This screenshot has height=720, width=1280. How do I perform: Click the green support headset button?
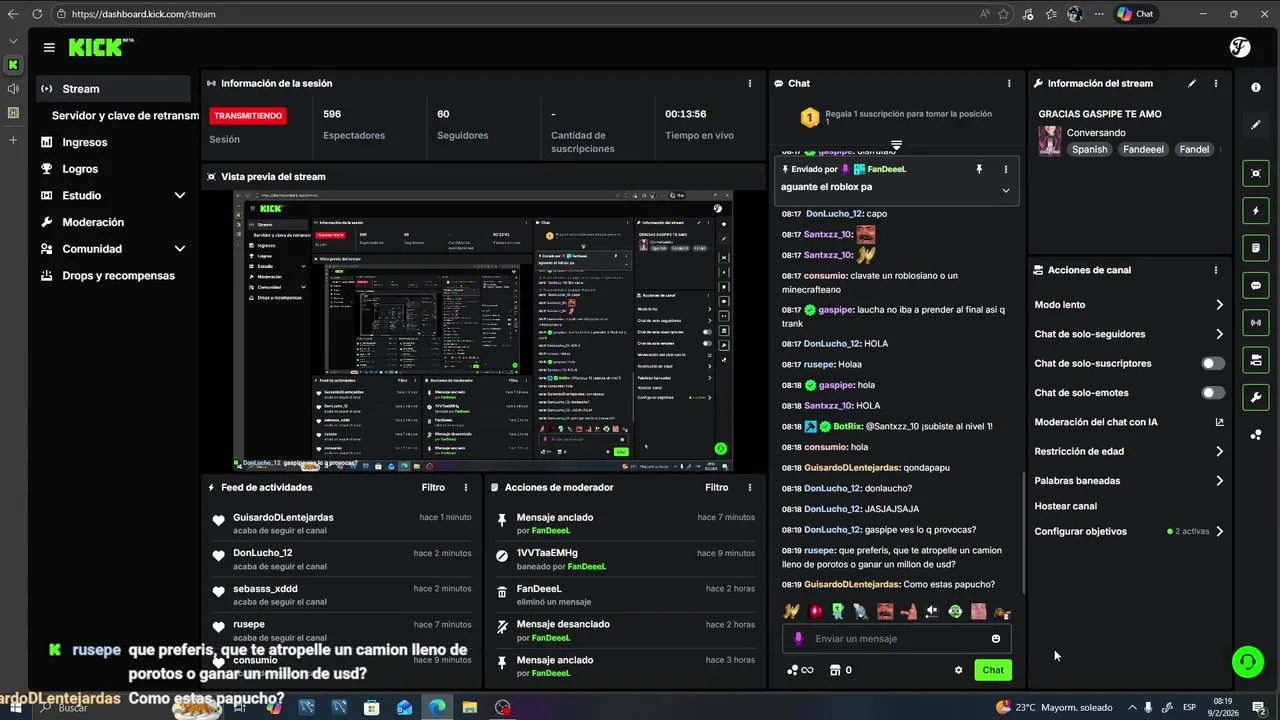coord(1247,661)
